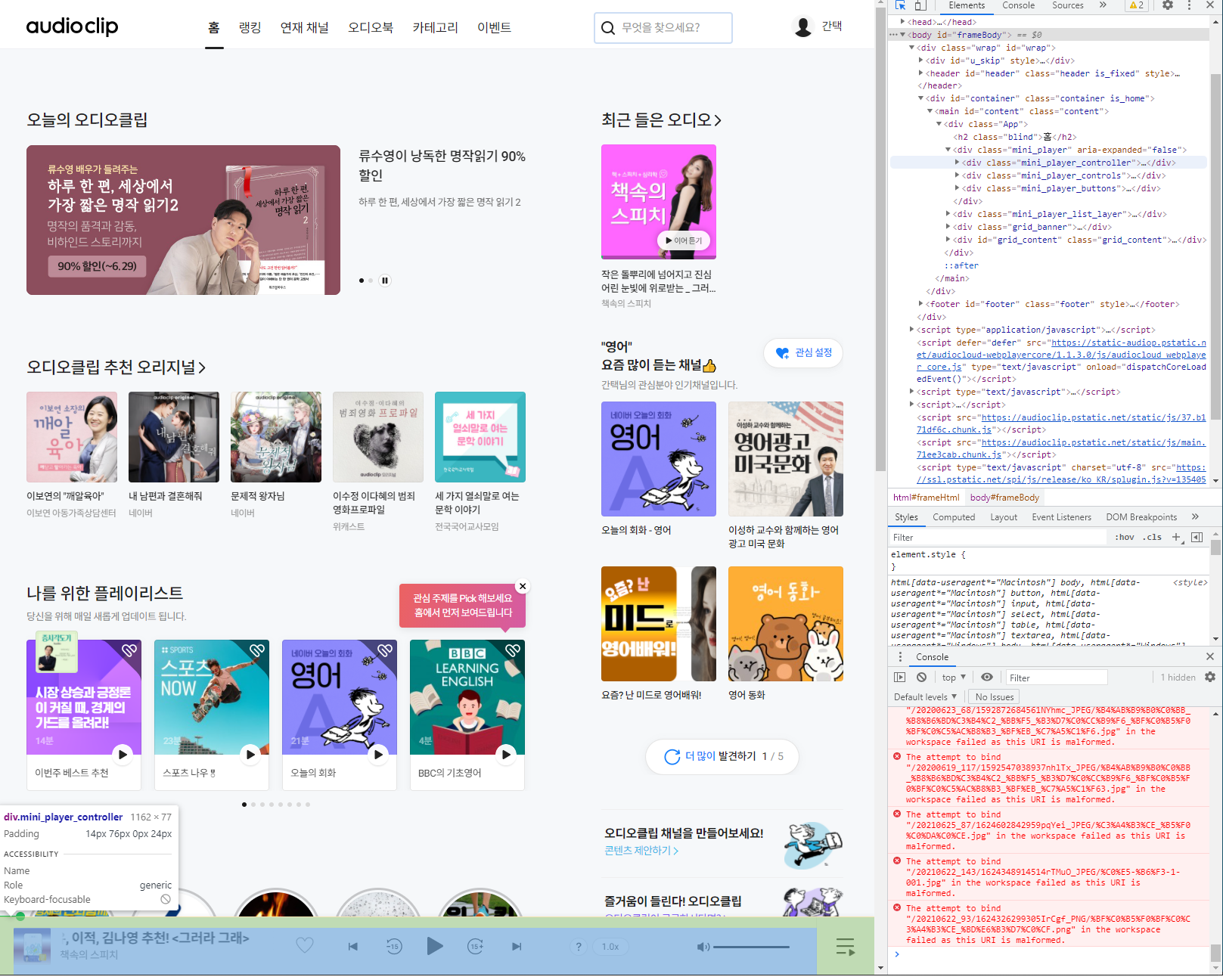Image resolution: width=1223 pixels, height=980 pixels.
Task: Open the Default levels dropdown
Action: coord(926,697)
